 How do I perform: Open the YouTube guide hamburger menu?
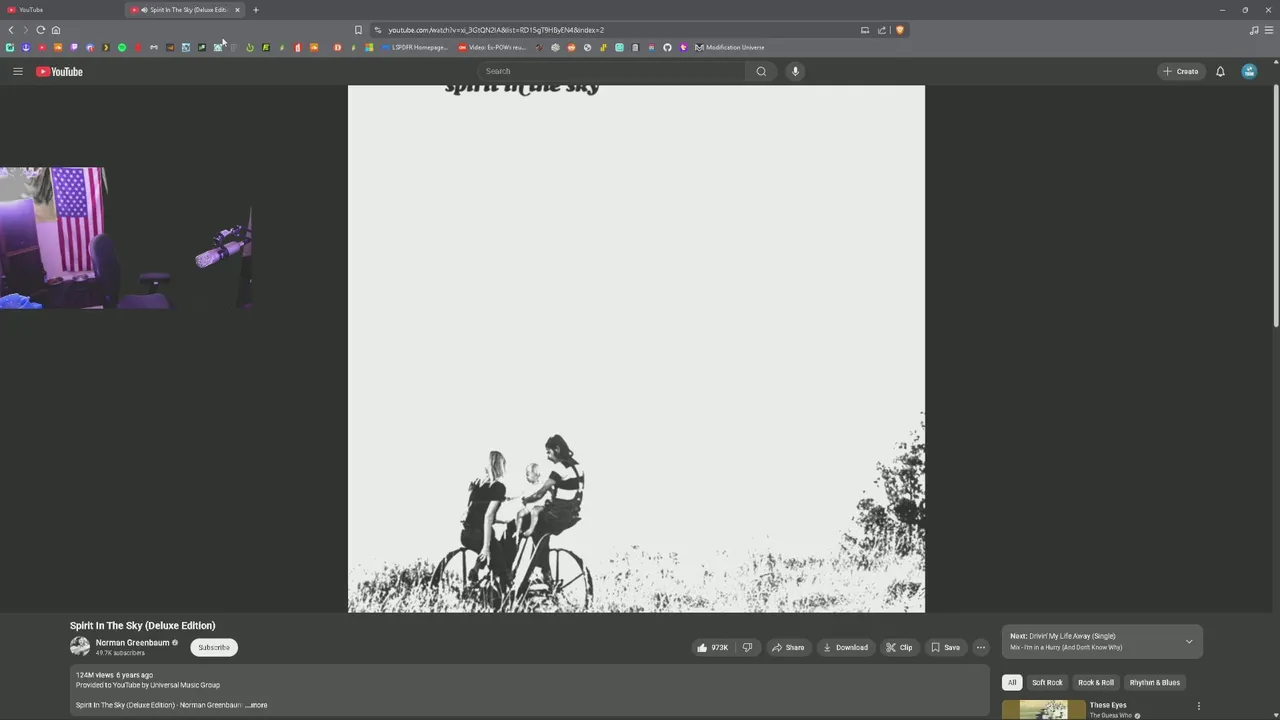coord(17,71)
